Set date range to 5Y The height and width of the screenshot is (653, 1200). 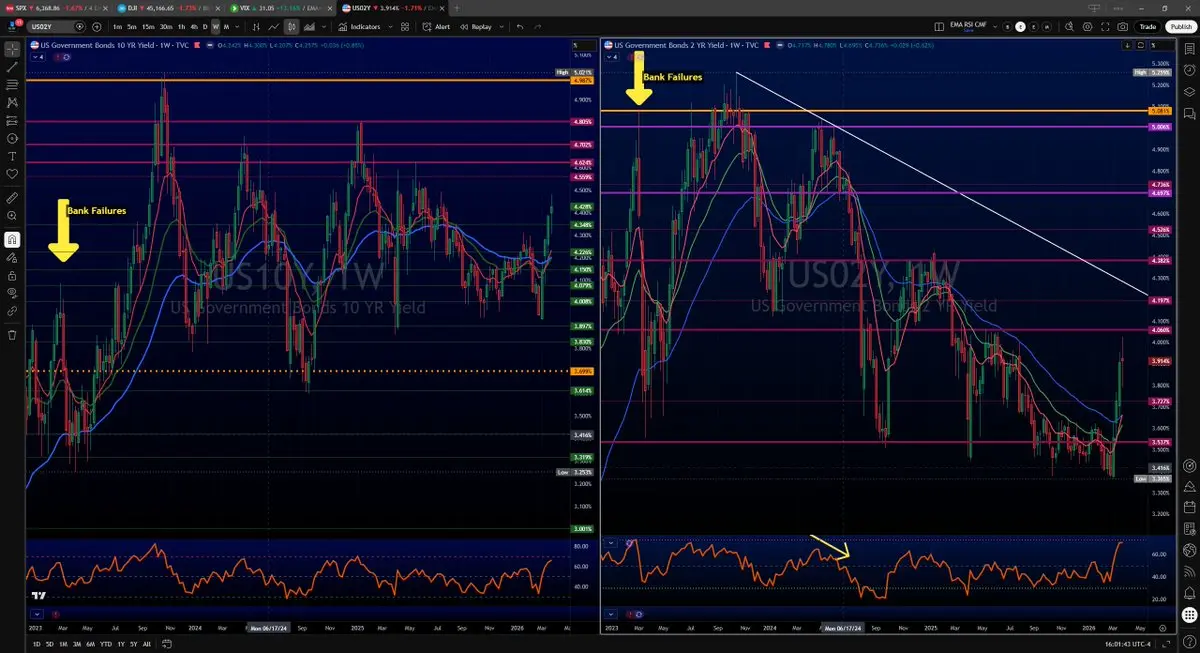pos(134,644)
